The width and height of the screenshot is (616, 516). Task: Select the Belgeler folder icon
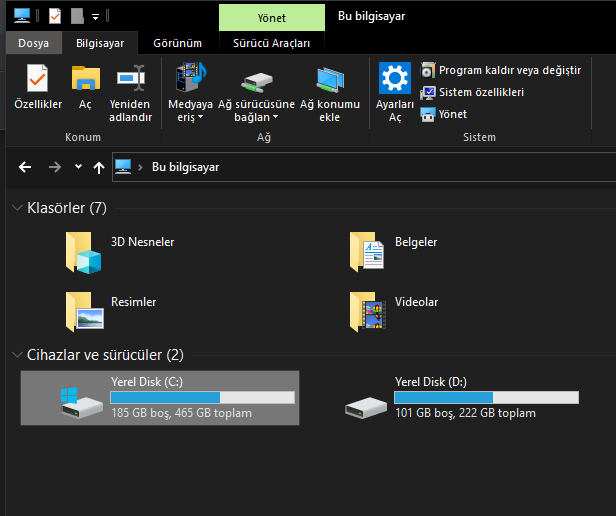tap(367, 252)
